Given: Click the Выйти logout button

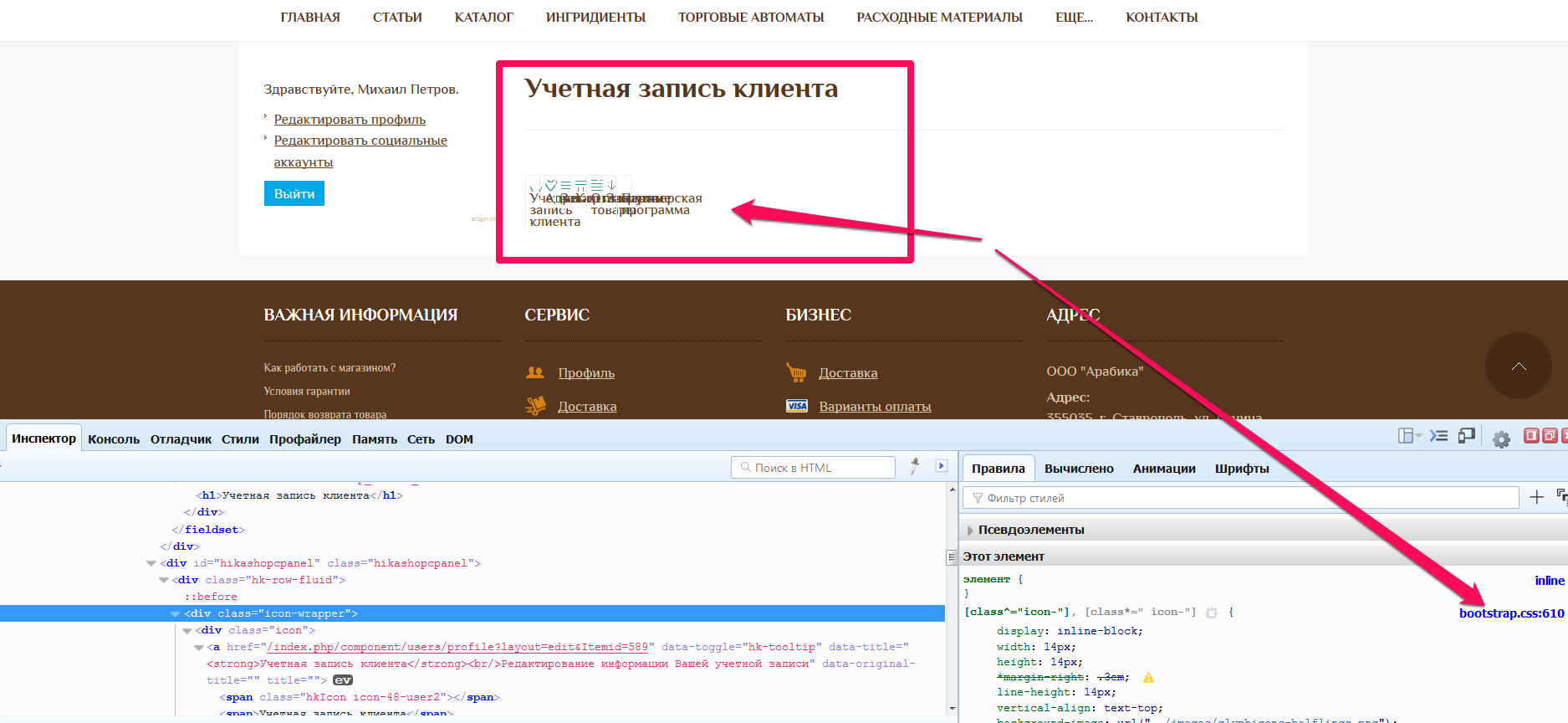Looking at the screenshot, I should (294, 193).
